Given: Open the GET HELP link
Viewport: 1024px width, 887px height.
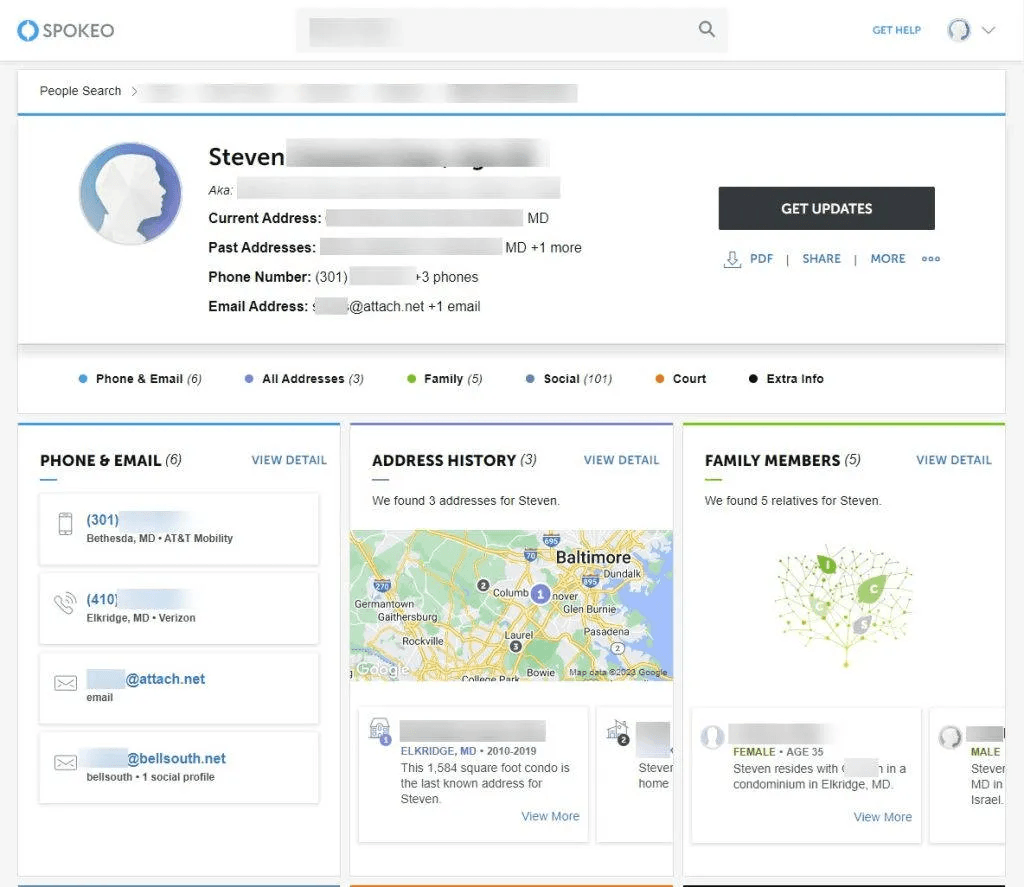Looking at the screenshot, I should click(896, 30).
